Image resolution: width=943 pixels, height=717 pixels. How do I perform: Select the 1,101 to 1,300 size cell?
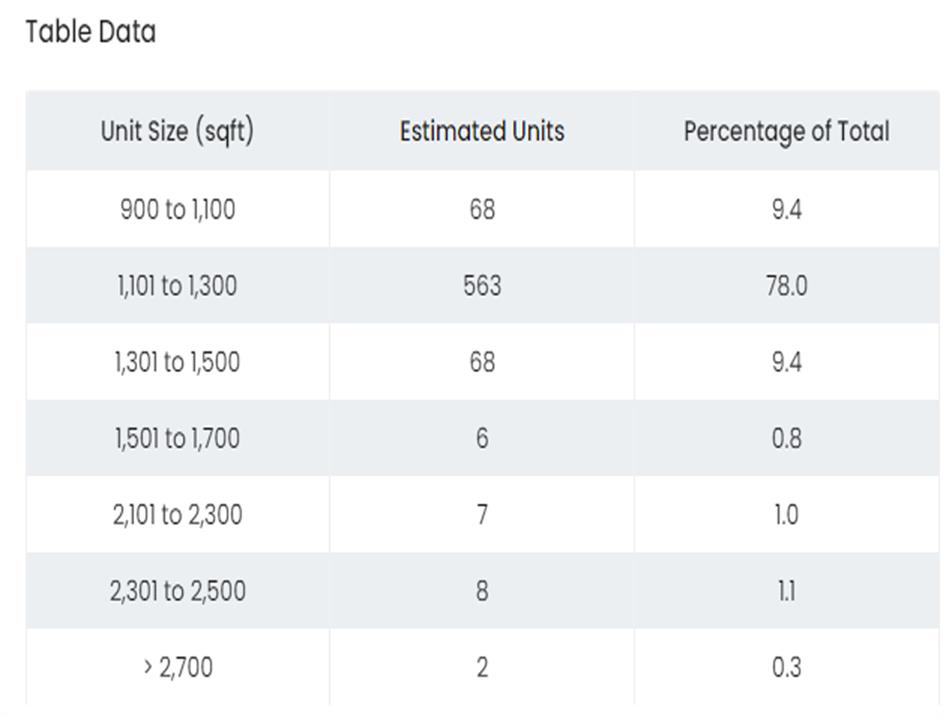click(x=177, y=286)
